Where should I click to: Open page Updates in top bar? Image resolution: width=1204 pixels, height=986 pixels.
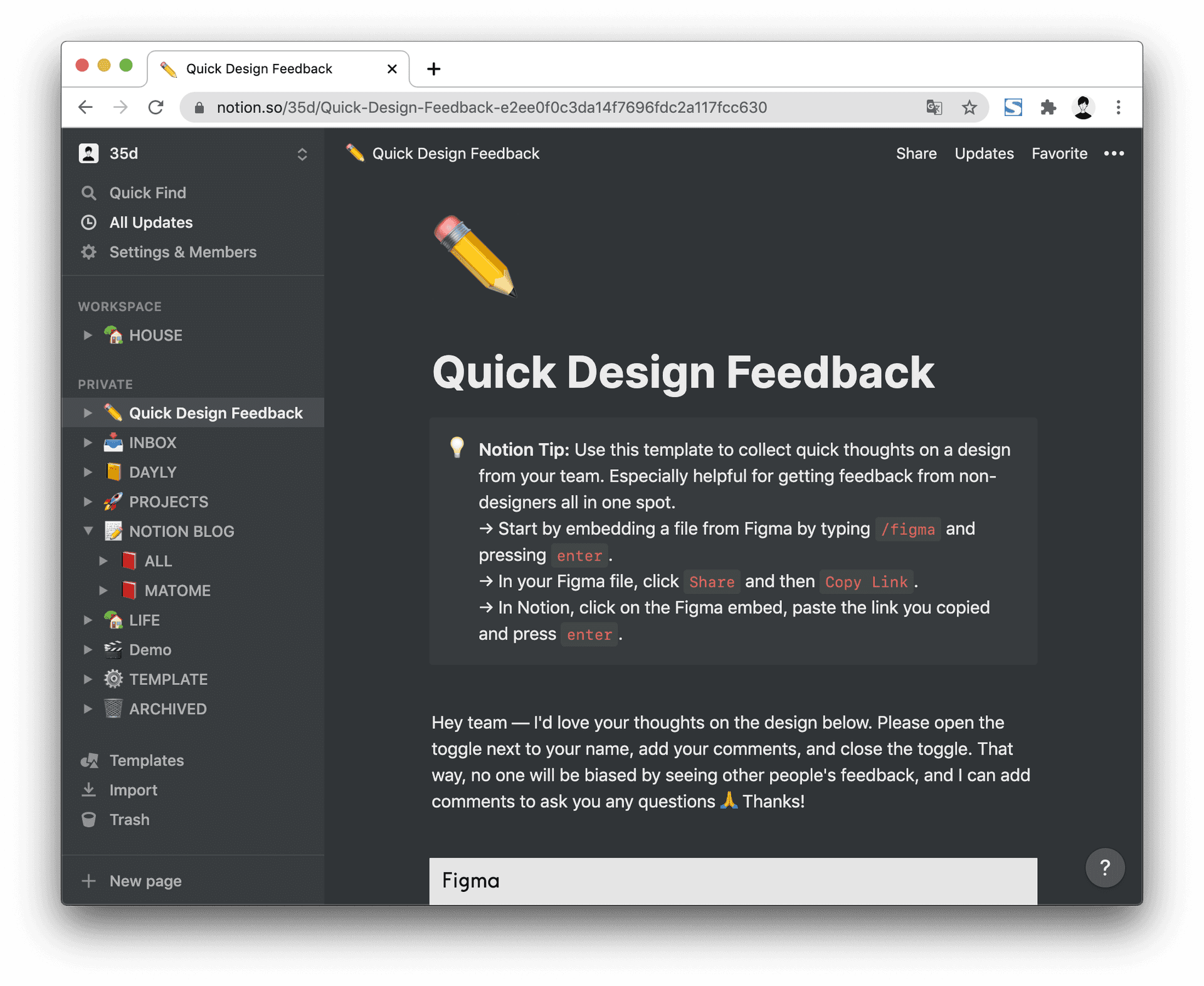tap(984, 154)
